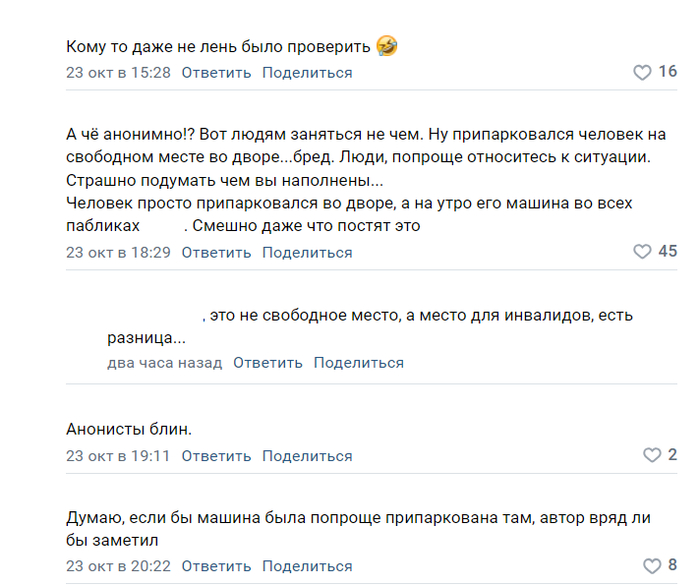Click the laughing emoji in first comment

pyautogui.click(x=387, y=46)
